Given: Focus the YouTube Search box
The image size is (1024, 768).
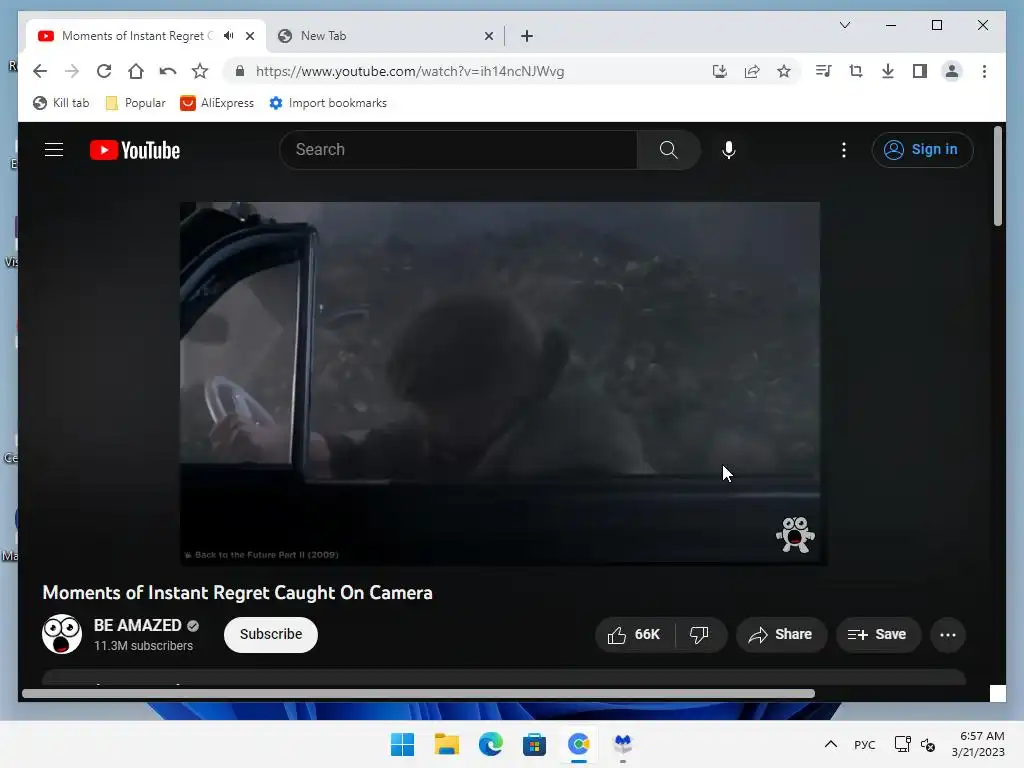Looking at the screenshot, I should click(458, 150).
